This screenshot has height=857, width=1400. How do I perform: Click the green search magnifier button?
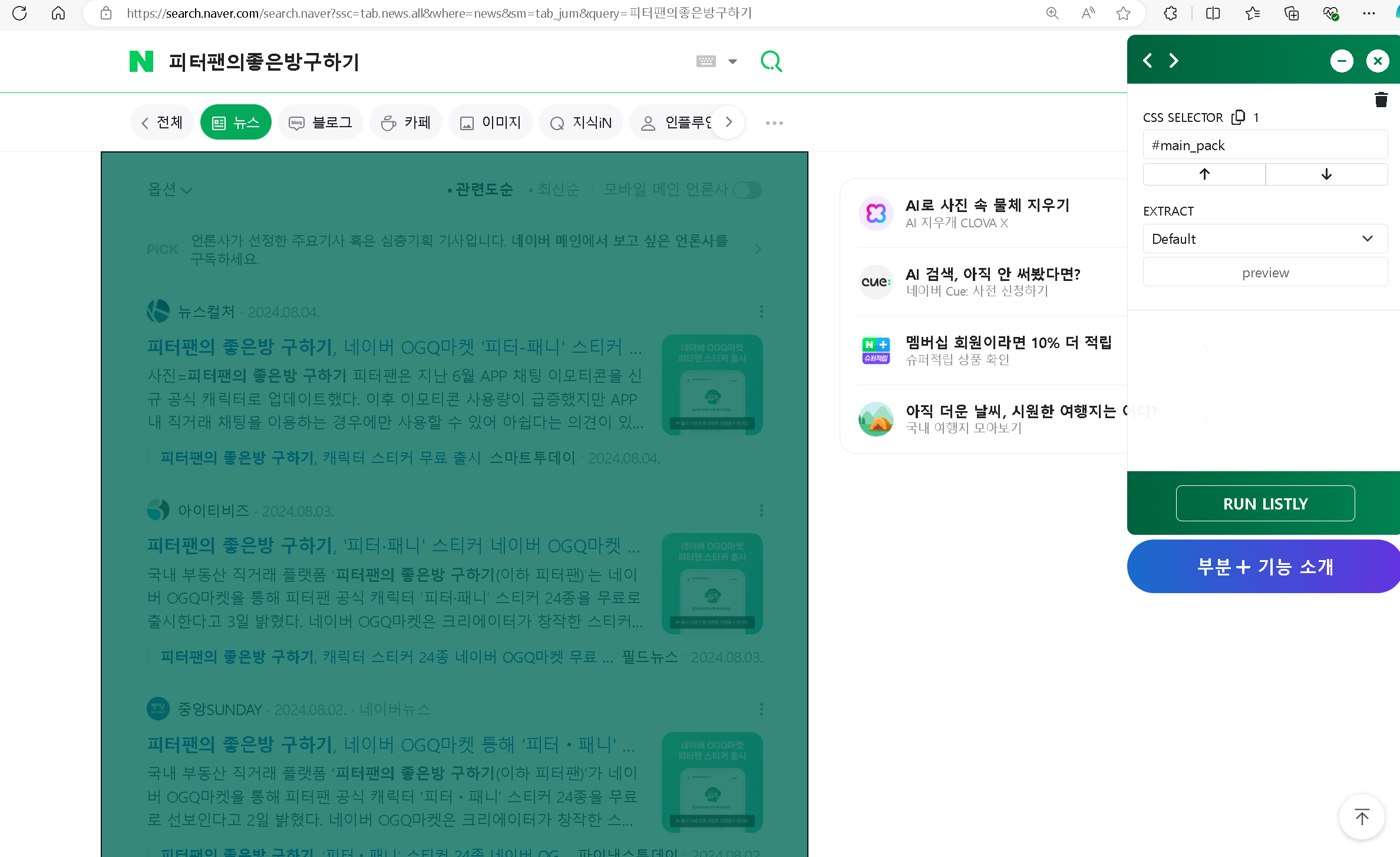click(x=771, y=61)
